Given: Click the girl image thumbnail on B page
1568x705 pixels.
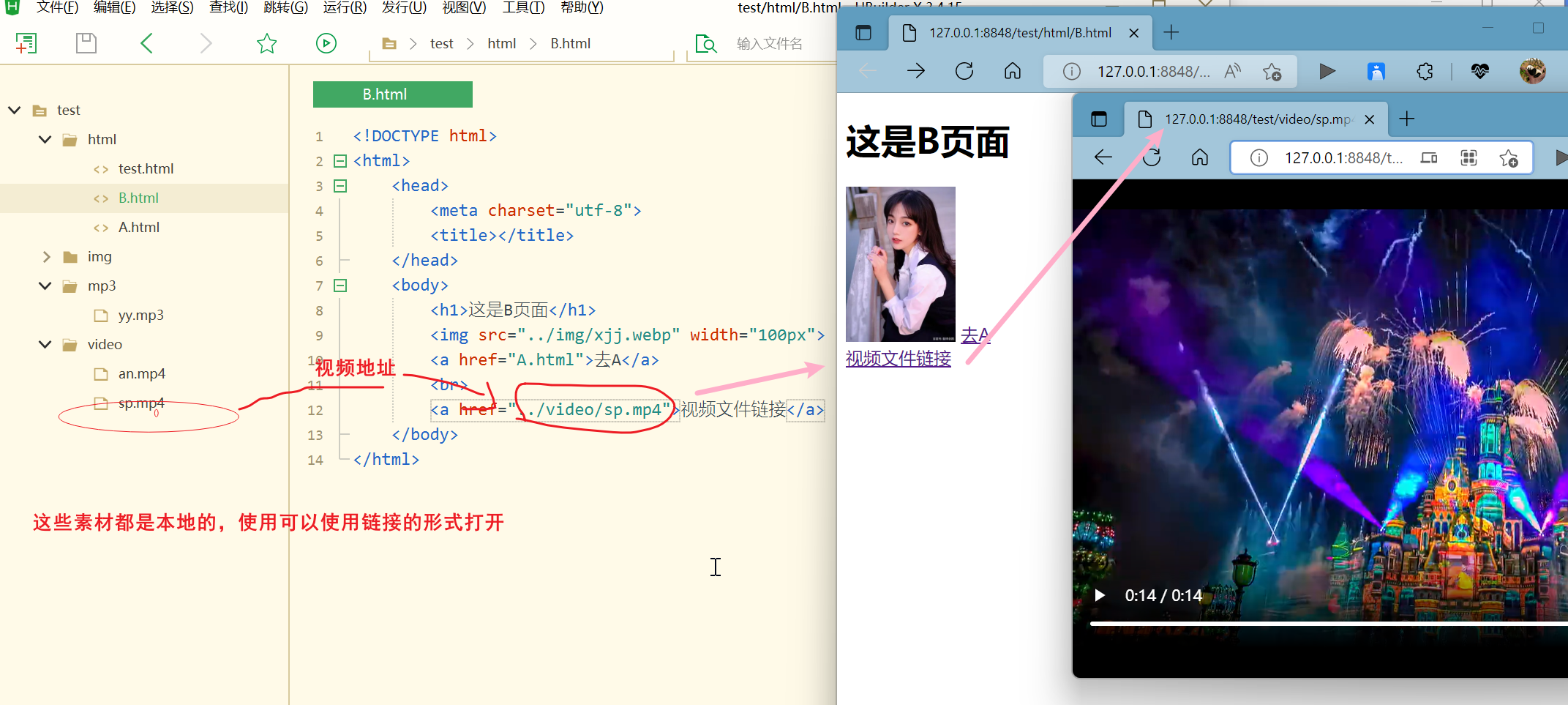Looking at the screenshot, I should coord(901,264).
